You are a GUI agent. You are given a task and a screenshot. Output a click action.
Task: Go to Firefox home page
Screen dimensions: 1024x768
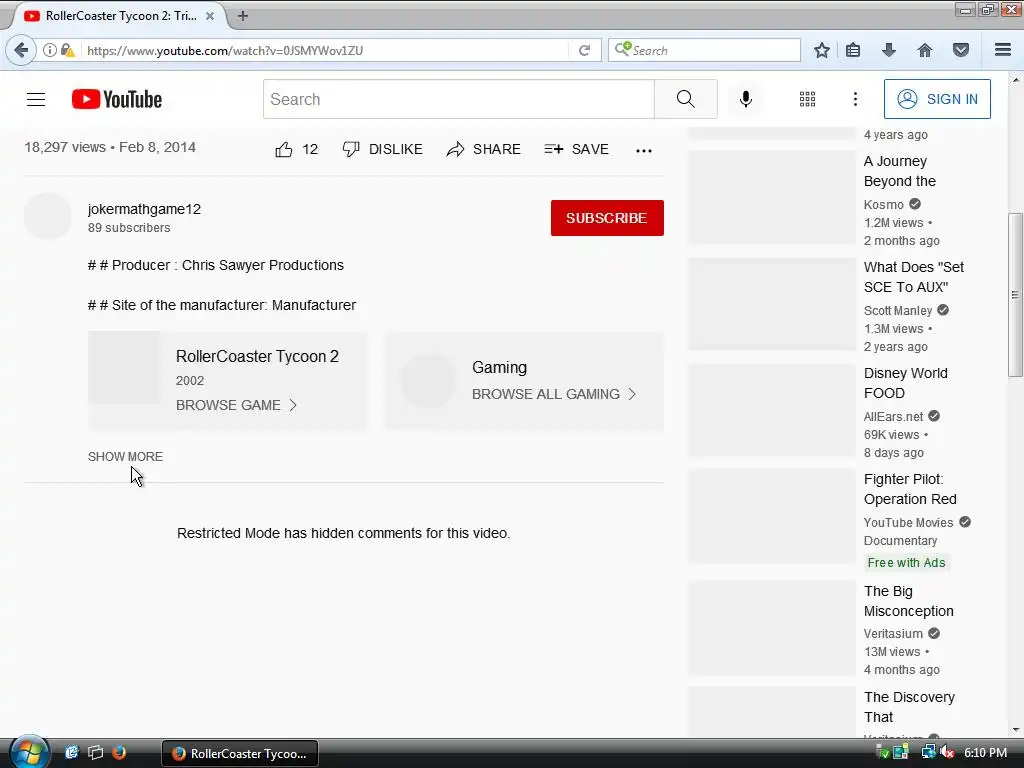pos(925,50)
